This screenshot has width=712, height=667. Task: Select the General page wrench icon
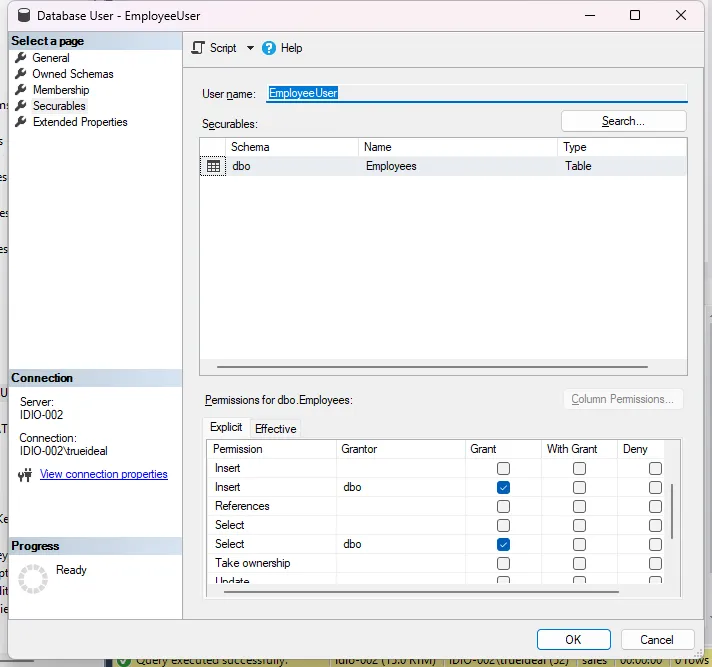(x=21, y=58)
